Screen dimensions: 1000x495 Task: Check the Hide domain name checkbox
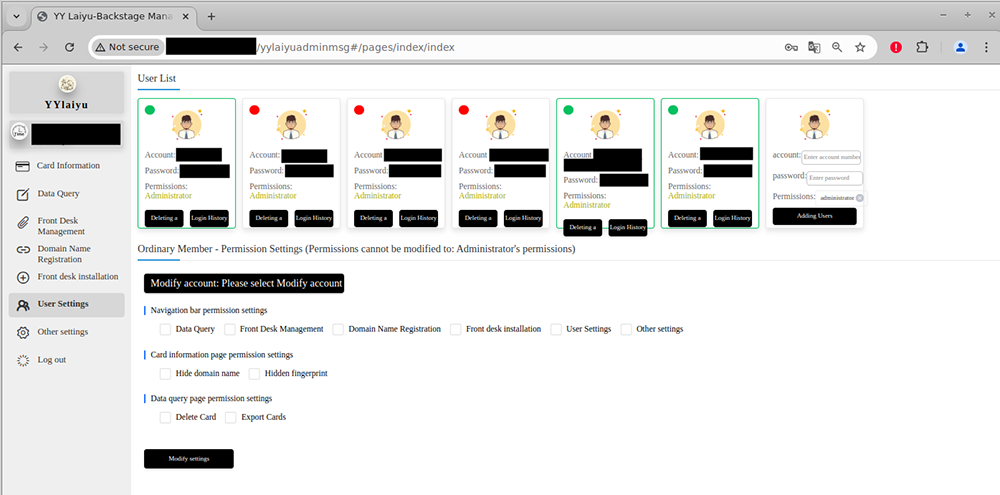165,374
